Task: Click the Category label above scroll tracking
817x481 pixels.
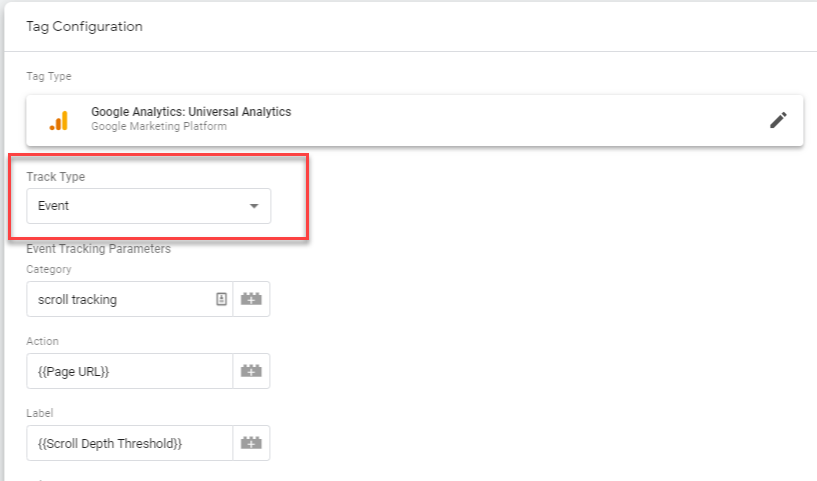Action: (x=49, y=269)
